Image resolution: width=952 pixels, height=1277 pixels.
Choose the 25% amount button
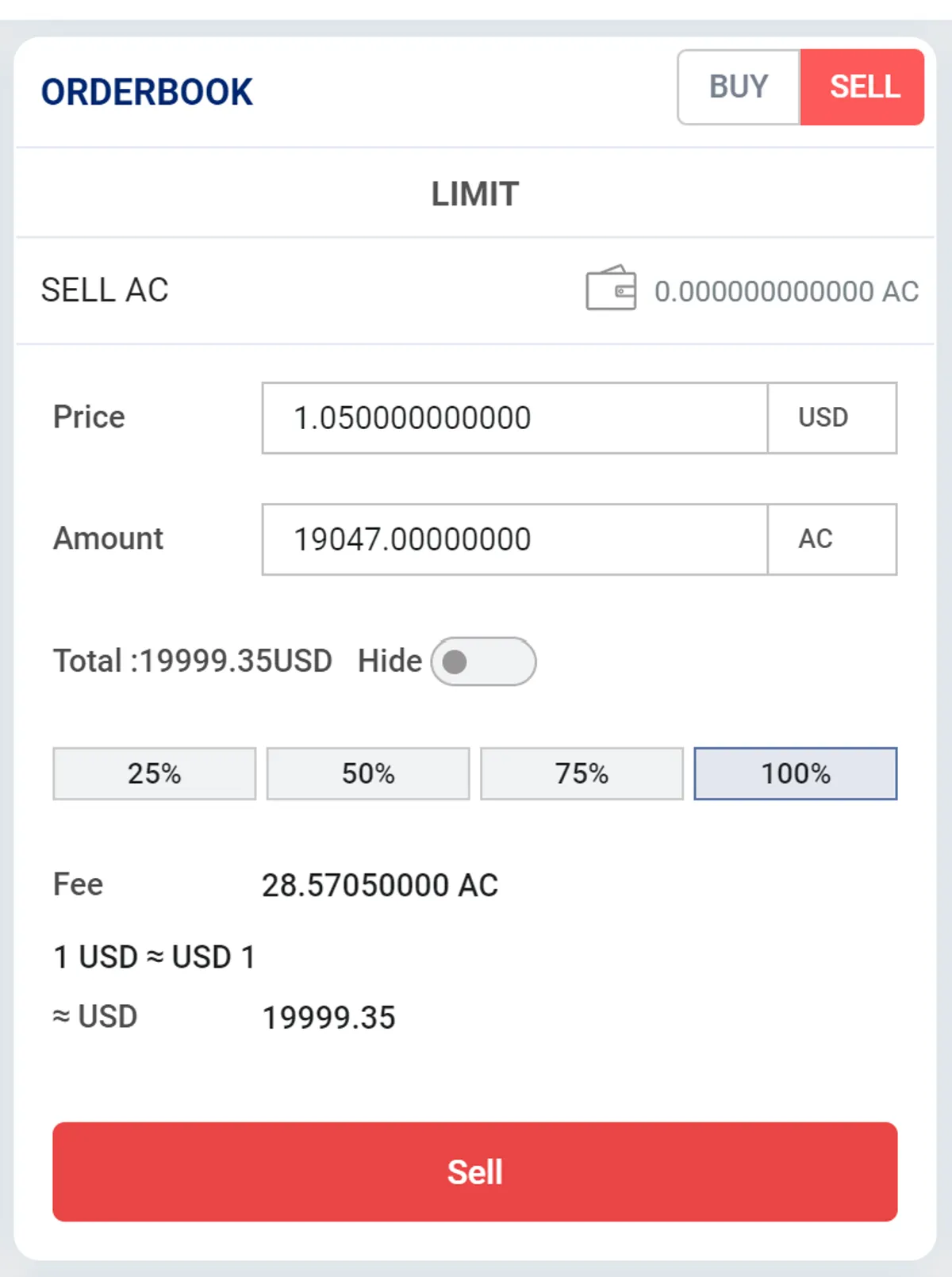coord(155,773)
